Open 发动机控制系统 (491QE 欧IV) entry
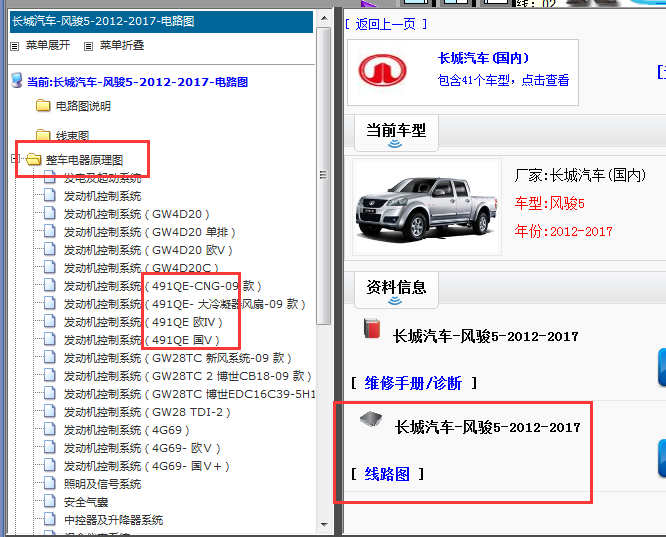This screenshot has height=537, width=666. click(143, 322)
